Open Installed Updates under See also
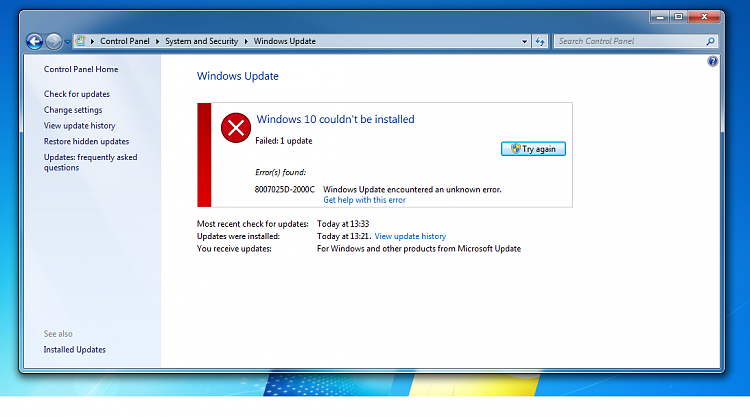 pos(75,350)
